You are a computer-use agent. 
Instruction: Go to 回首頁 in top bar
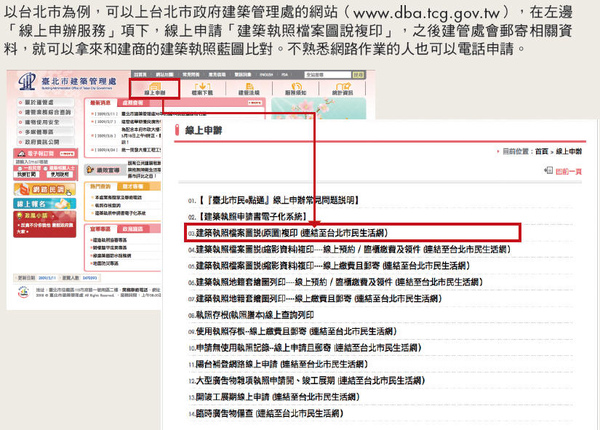(x=140, y=75)
